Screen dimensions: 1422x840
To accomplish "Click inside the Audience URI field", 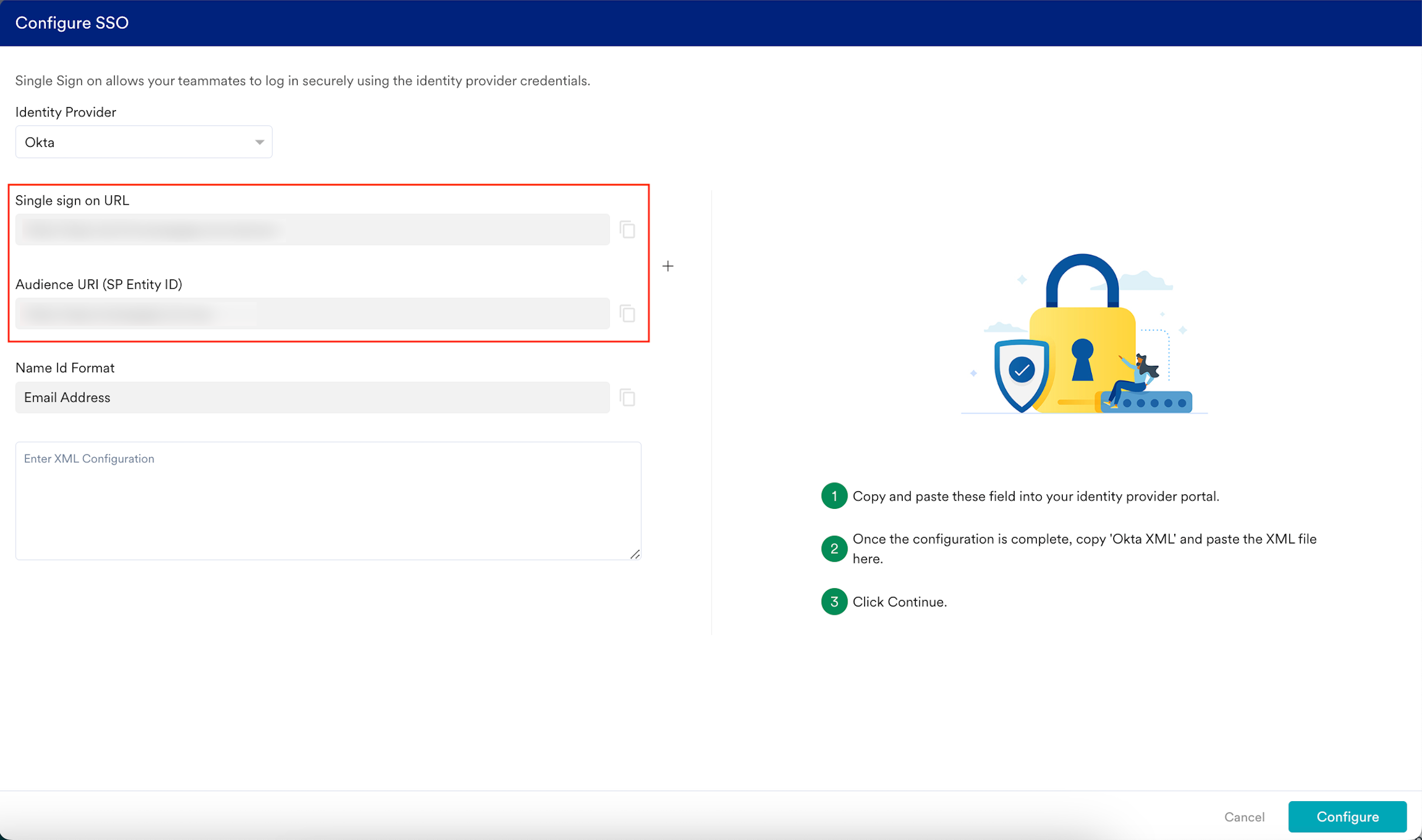I will tap(312, 314).
